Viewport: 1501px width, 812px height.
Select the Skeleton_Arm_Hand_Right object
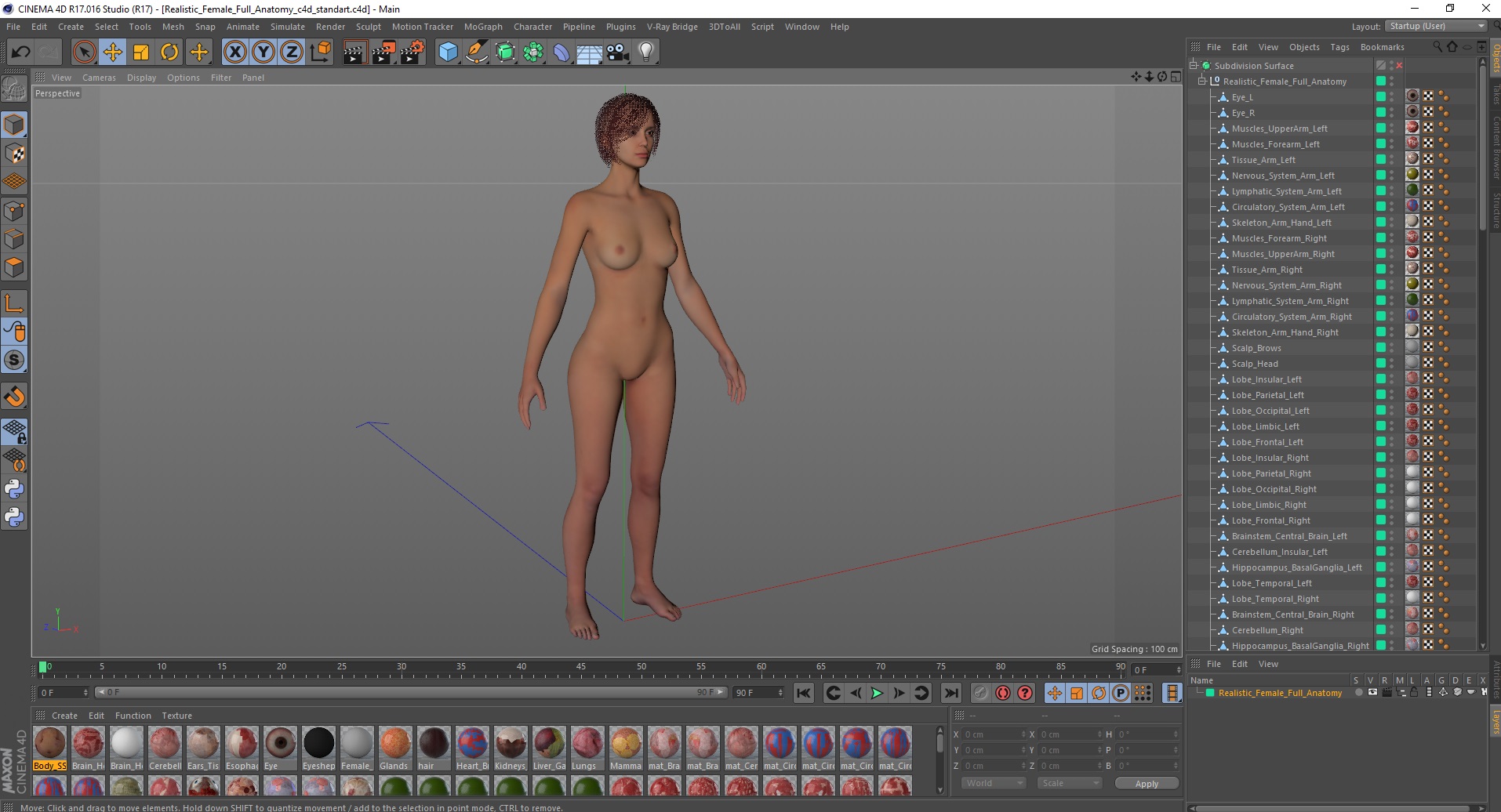[1285, 332]
